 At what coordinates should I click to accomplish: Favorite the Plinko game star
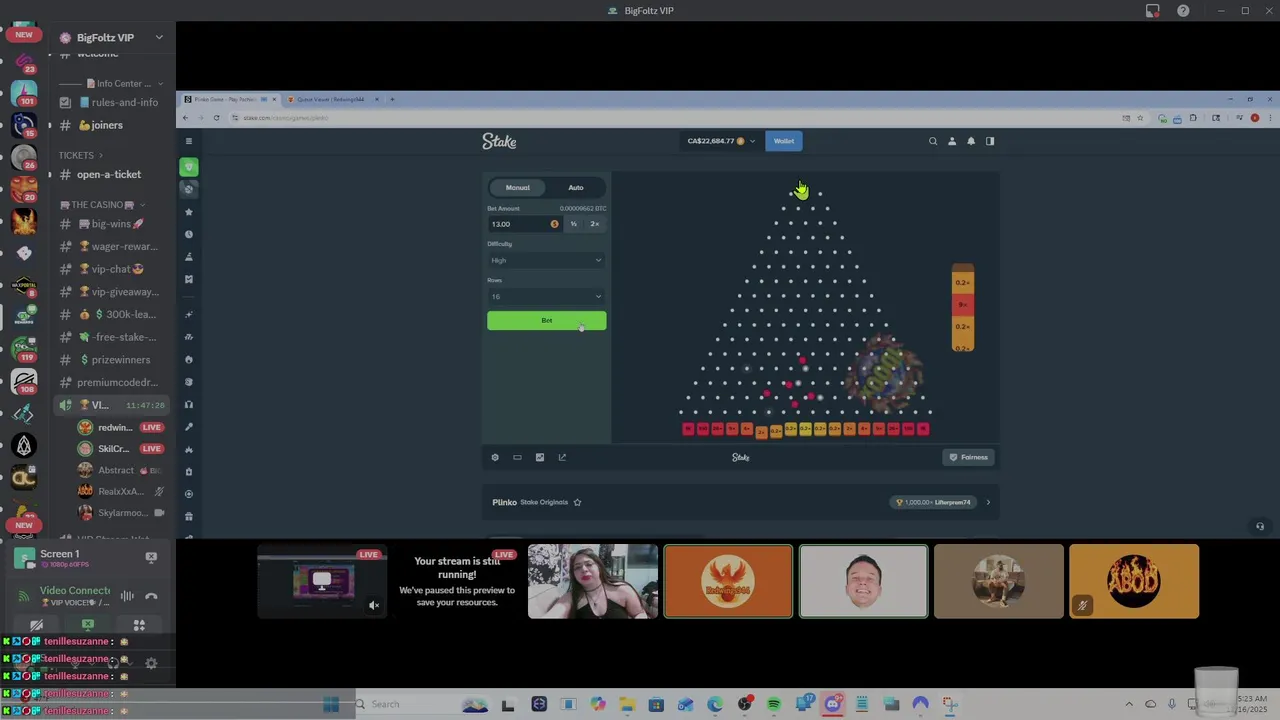pyautogui.click(x=577, y=502)
